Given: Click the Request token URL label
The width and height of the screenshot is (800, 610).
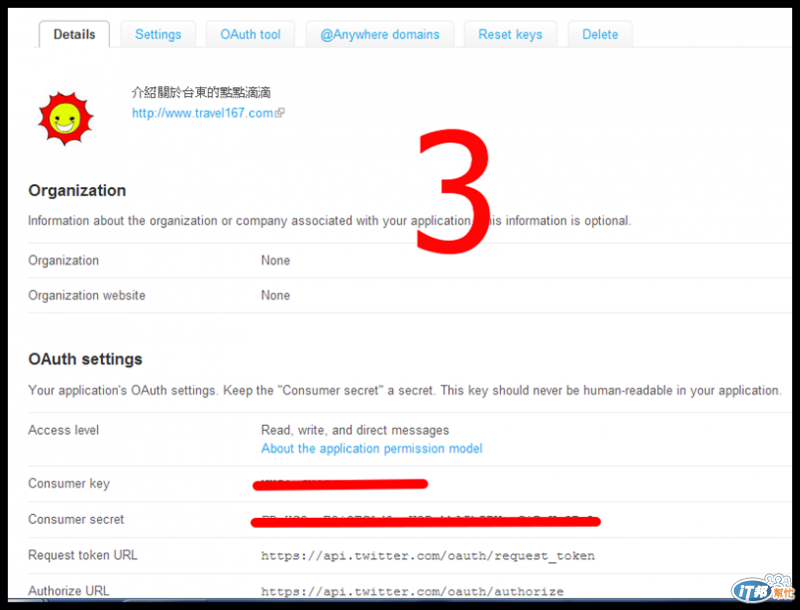Looking at the screenshot, I should point(83,555).
